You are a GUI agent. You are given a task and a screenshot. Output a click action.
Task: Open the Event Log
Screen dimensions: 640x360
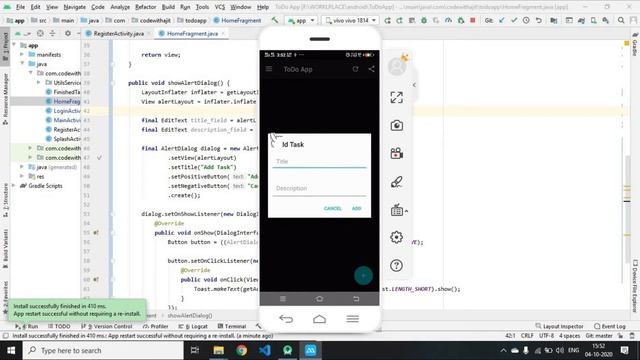pyautogui.click(x=610, y=327)
